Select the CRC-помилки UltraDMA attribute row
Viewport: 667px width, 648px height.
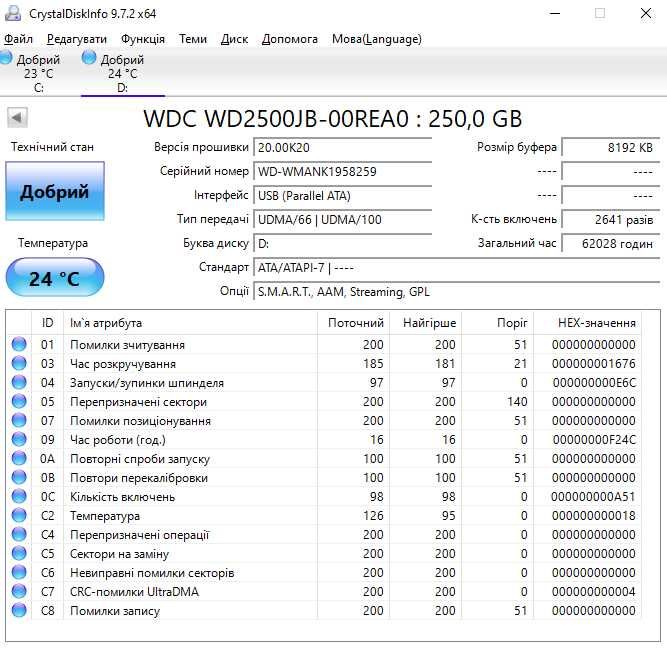(x=324, y=591)
